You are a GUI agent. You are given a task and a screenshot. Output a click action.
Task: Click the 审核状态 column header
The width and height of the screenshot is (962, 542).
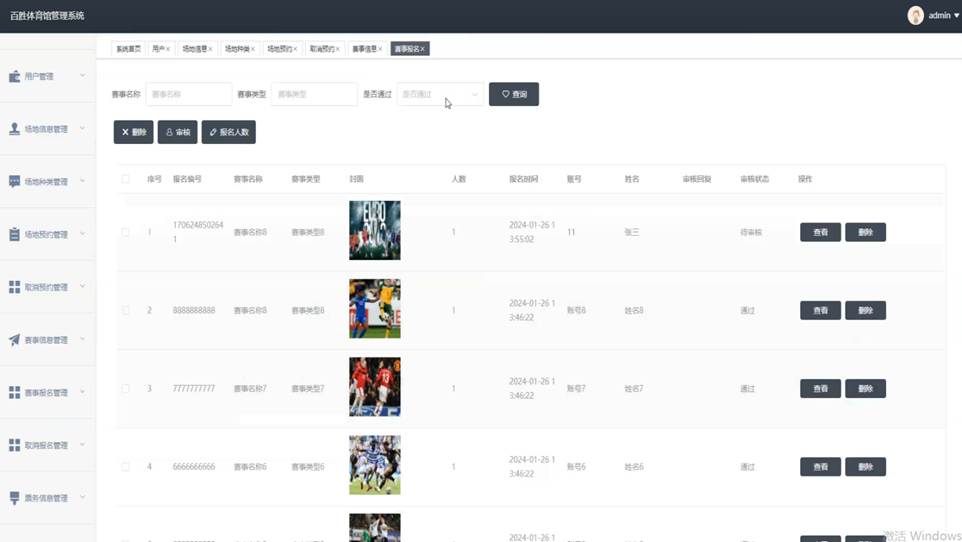[755, 179]
